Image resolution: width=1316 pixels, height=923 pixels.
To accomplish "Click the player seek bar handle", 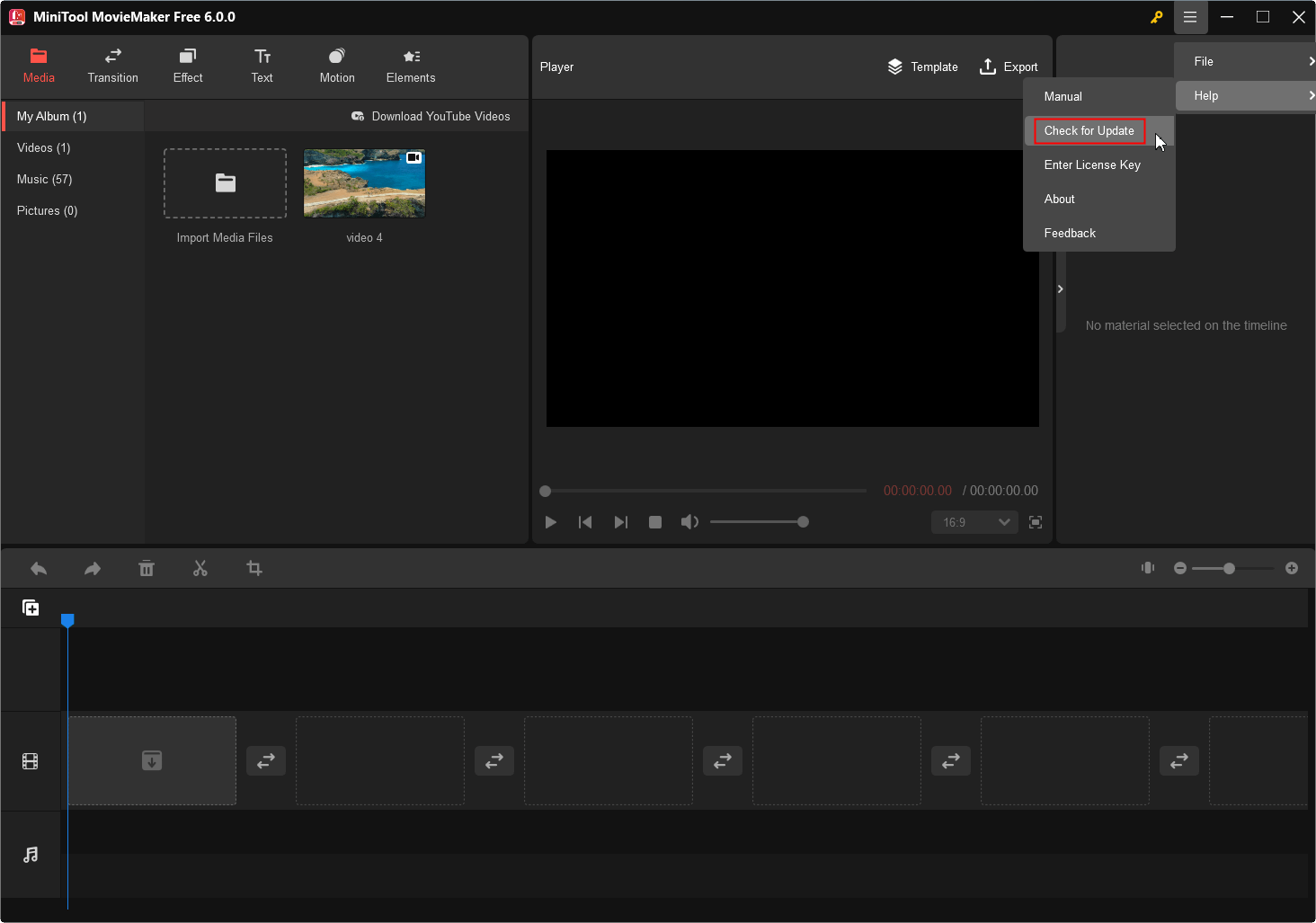I will pos(545,491).
